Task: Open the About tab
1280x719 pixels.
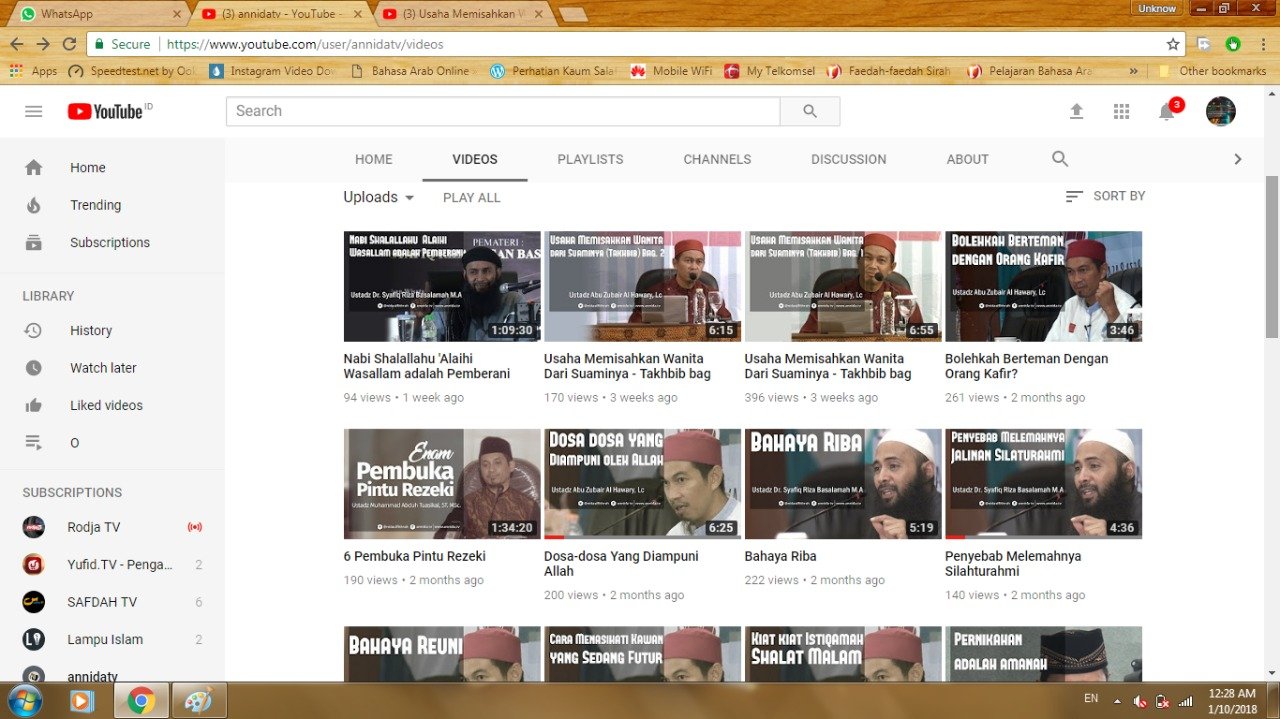Action: (x=967, y=159)
